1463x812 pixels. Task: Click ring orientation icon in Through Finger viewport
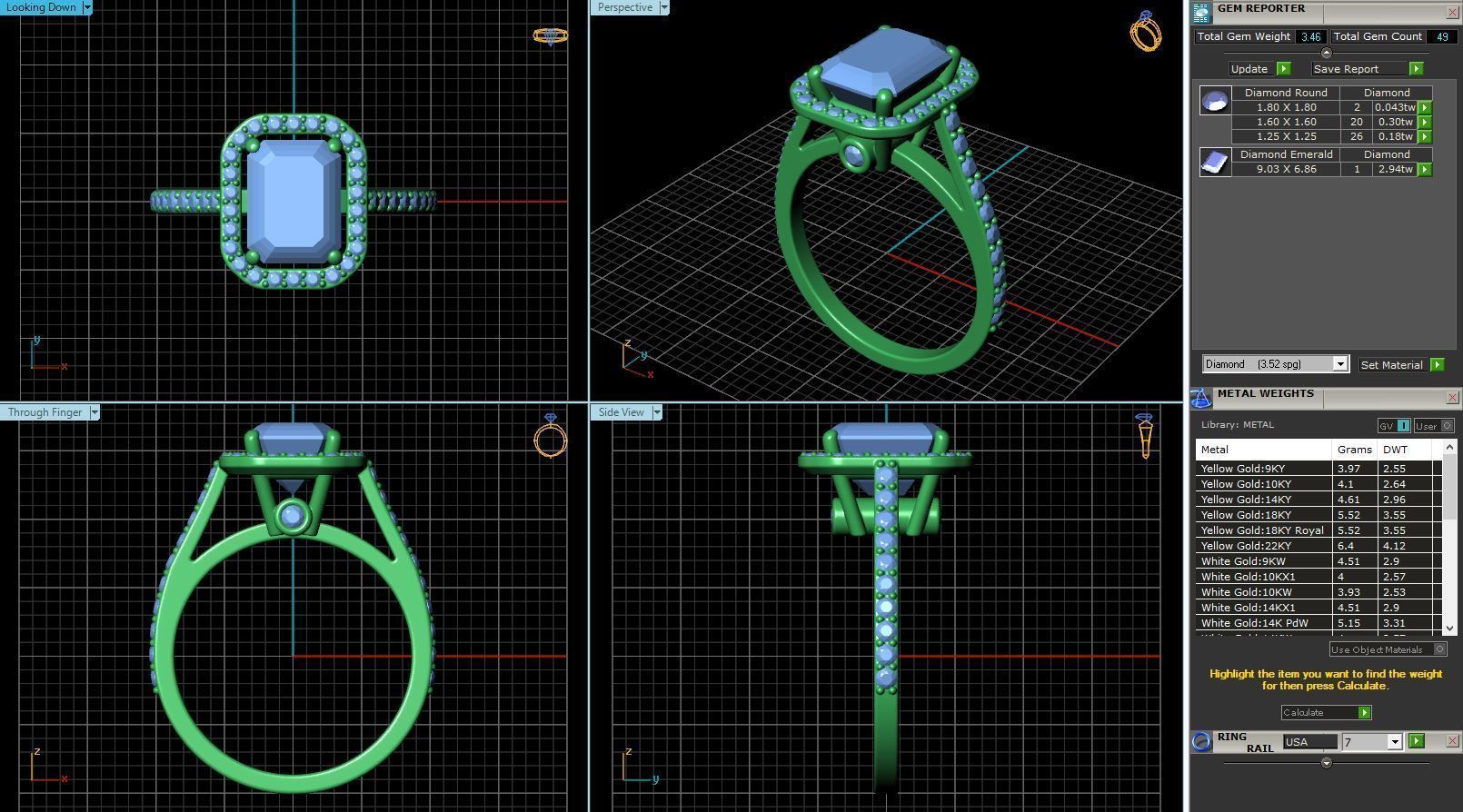[x=550, y=435]
